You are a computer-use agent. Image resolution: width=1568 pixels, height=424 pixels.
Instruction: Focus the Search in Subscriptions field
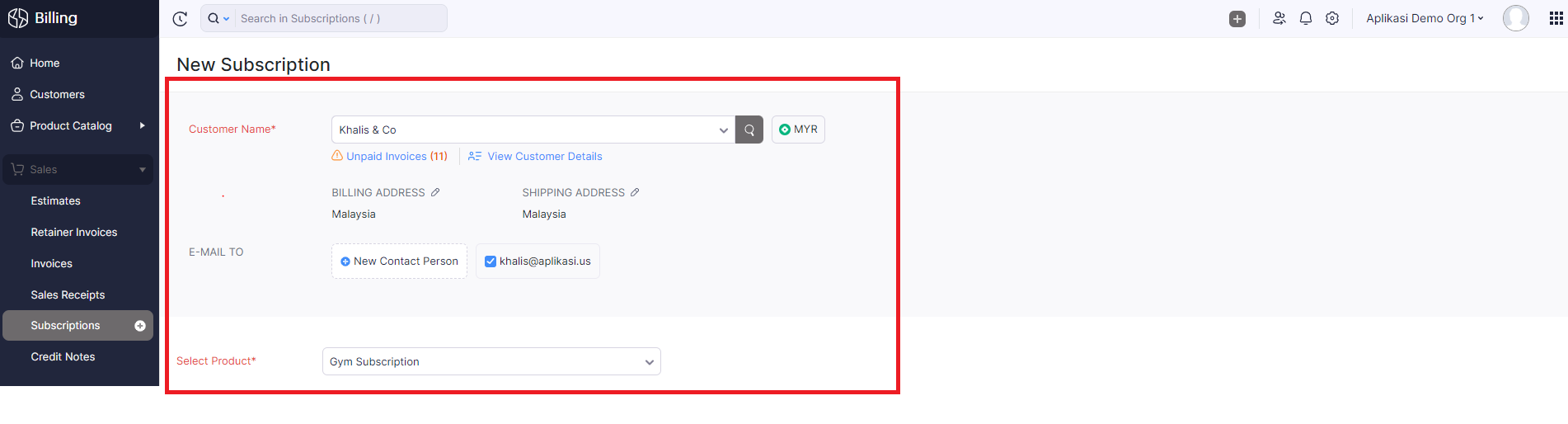pyautogui.click(x=341, y=18)
